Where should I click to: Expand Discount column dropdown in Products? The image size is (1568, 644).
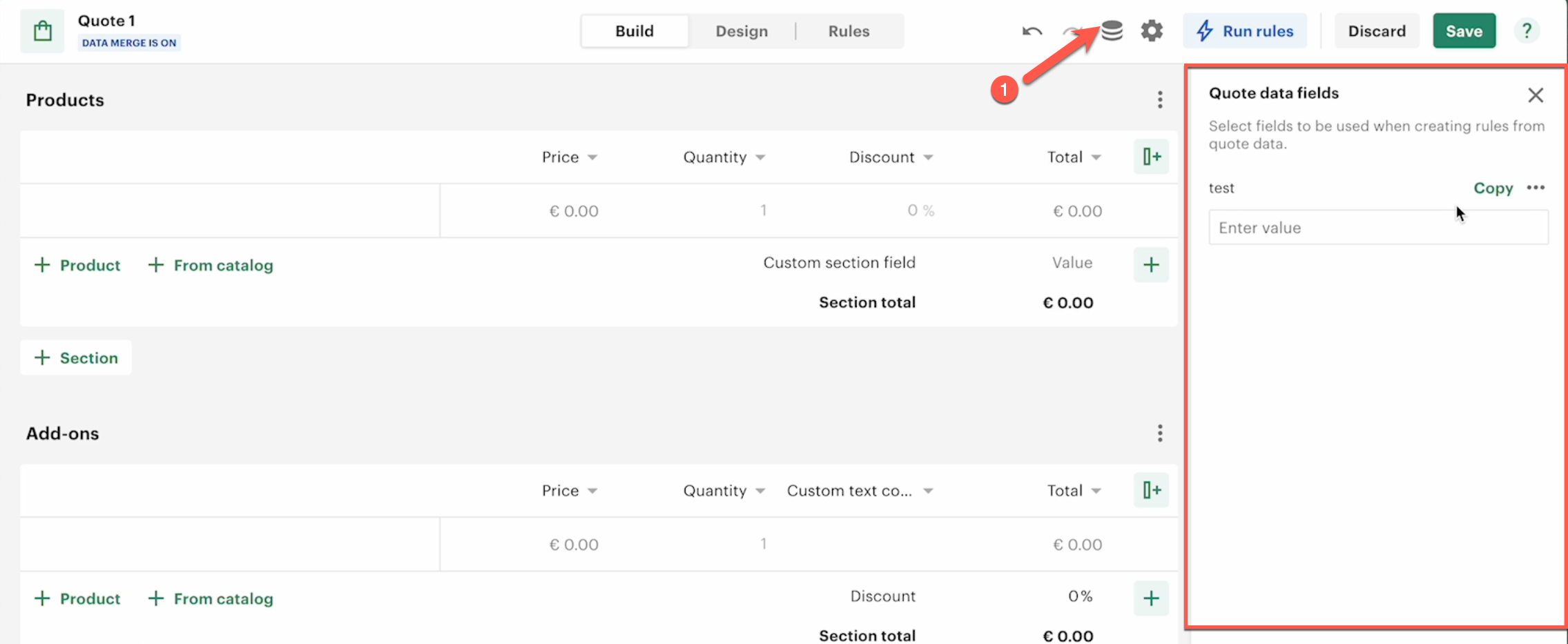point(928,157)
